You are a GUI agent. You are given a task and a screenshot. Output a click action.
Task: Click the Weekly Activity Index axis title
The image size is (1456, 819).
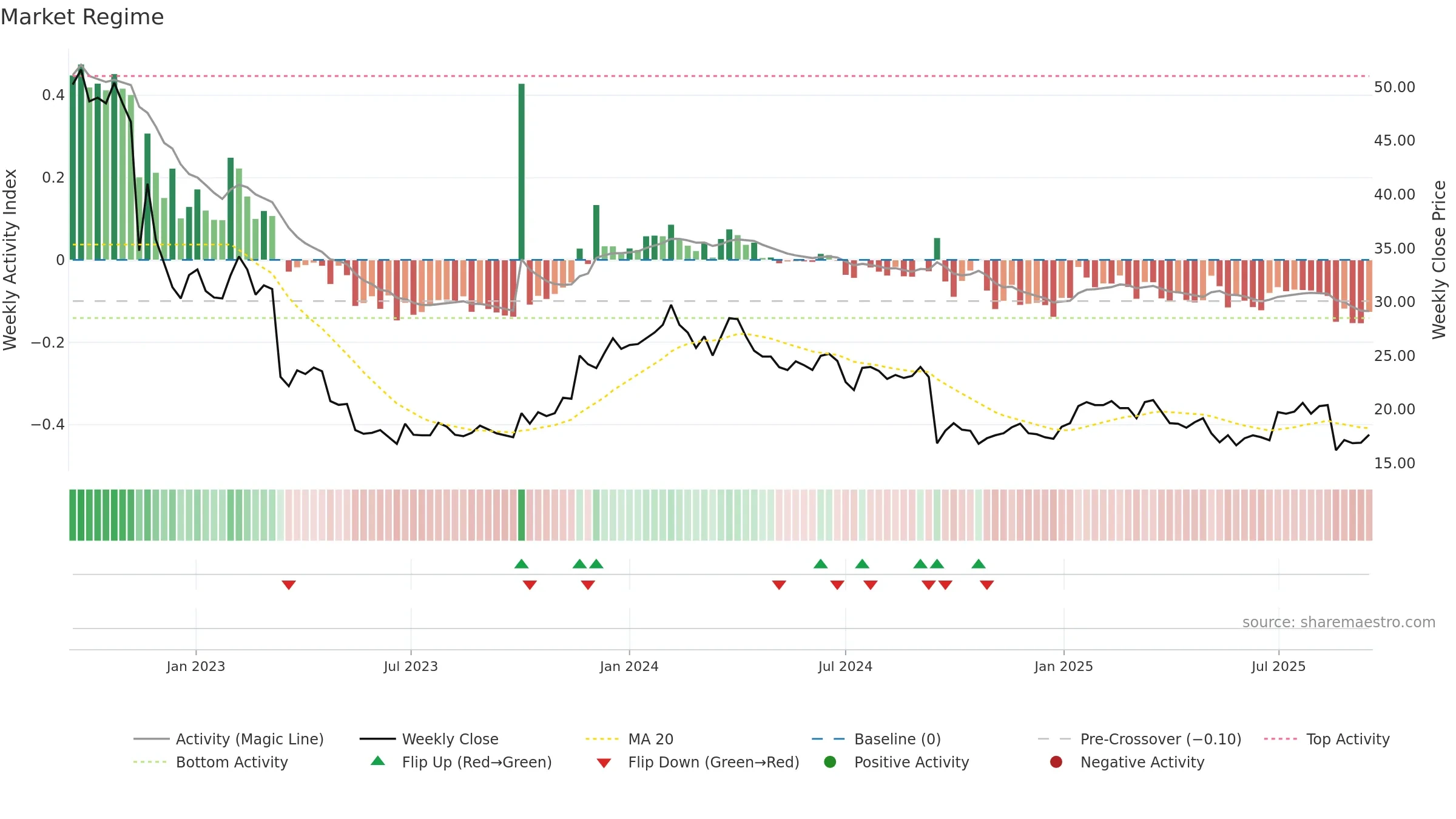(10, 260)
